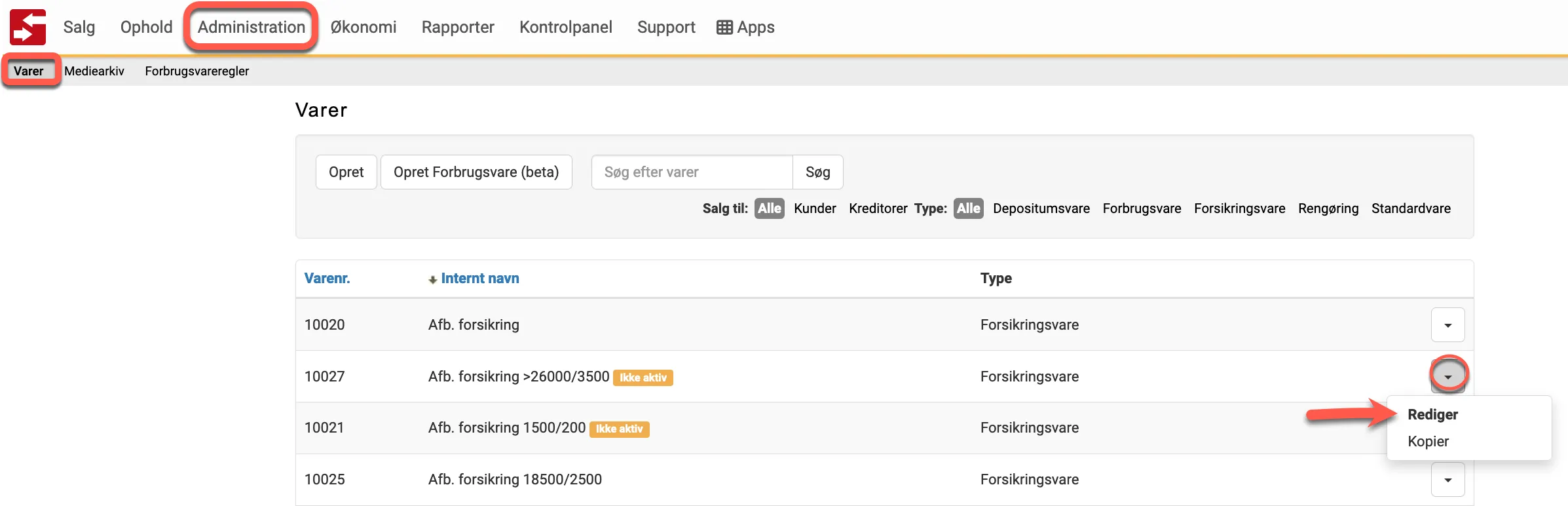Image resolution: width=1568 pixels, height=506 pixels.
Task: Click the red arrow logo icon
Action: (28, 27)
